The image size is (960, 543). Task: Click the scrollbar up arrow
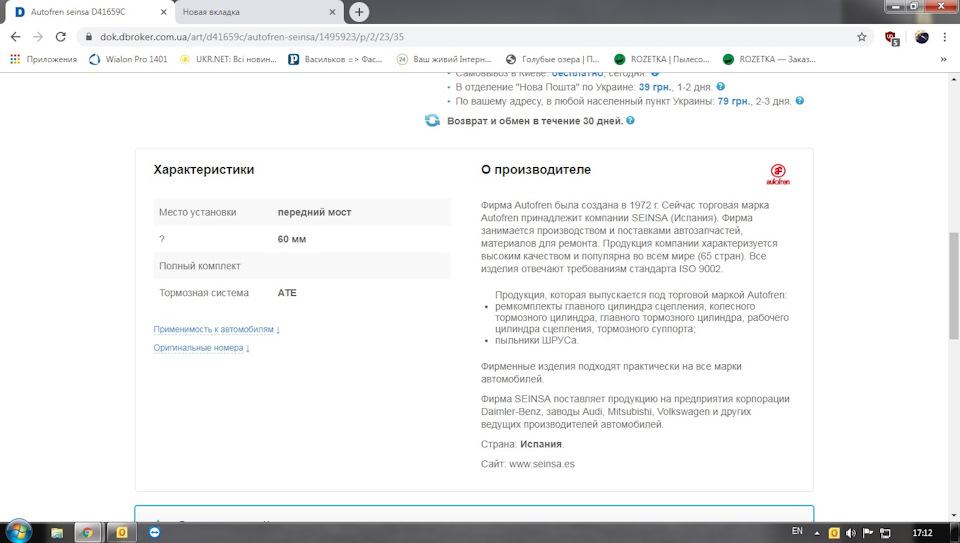point(953,80)
